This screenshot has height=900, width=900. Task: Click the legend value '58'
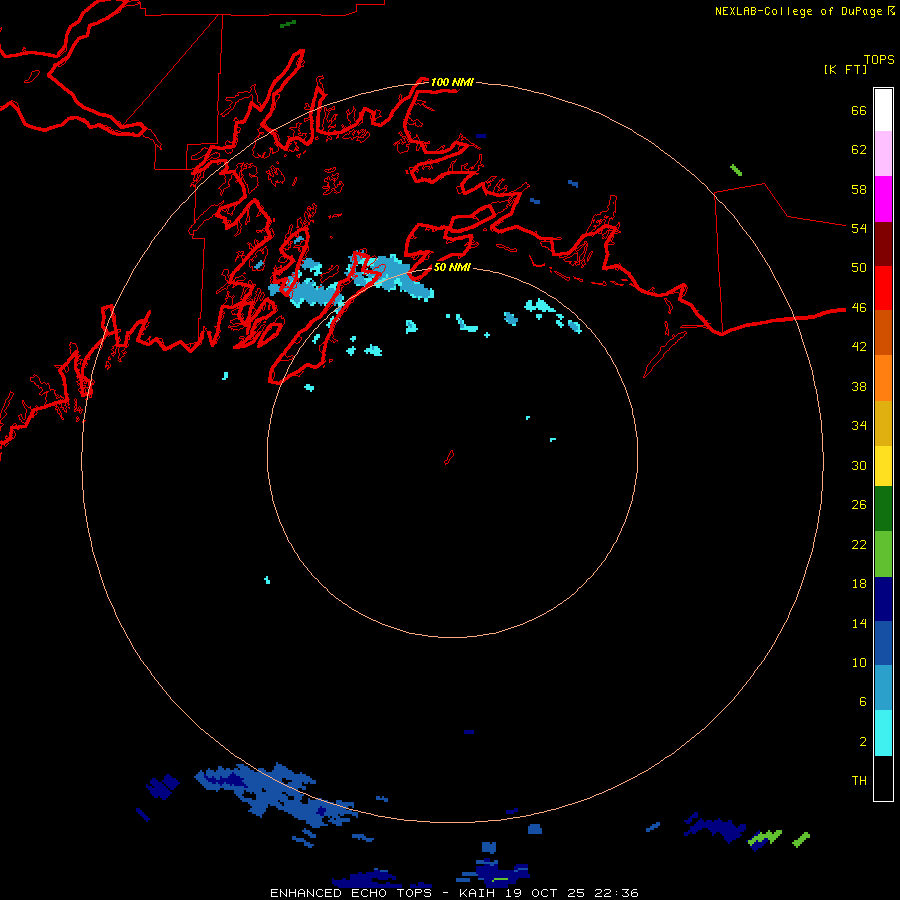(x=859, y=189)
